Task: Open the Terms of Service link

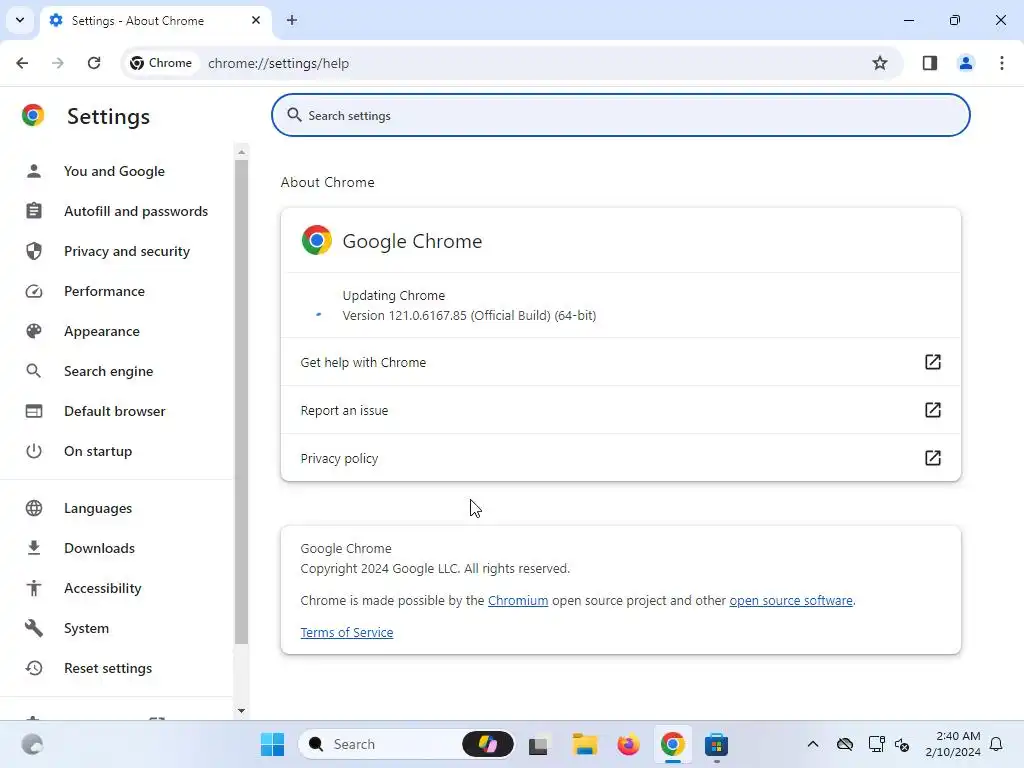Action: tap(347, 632)
